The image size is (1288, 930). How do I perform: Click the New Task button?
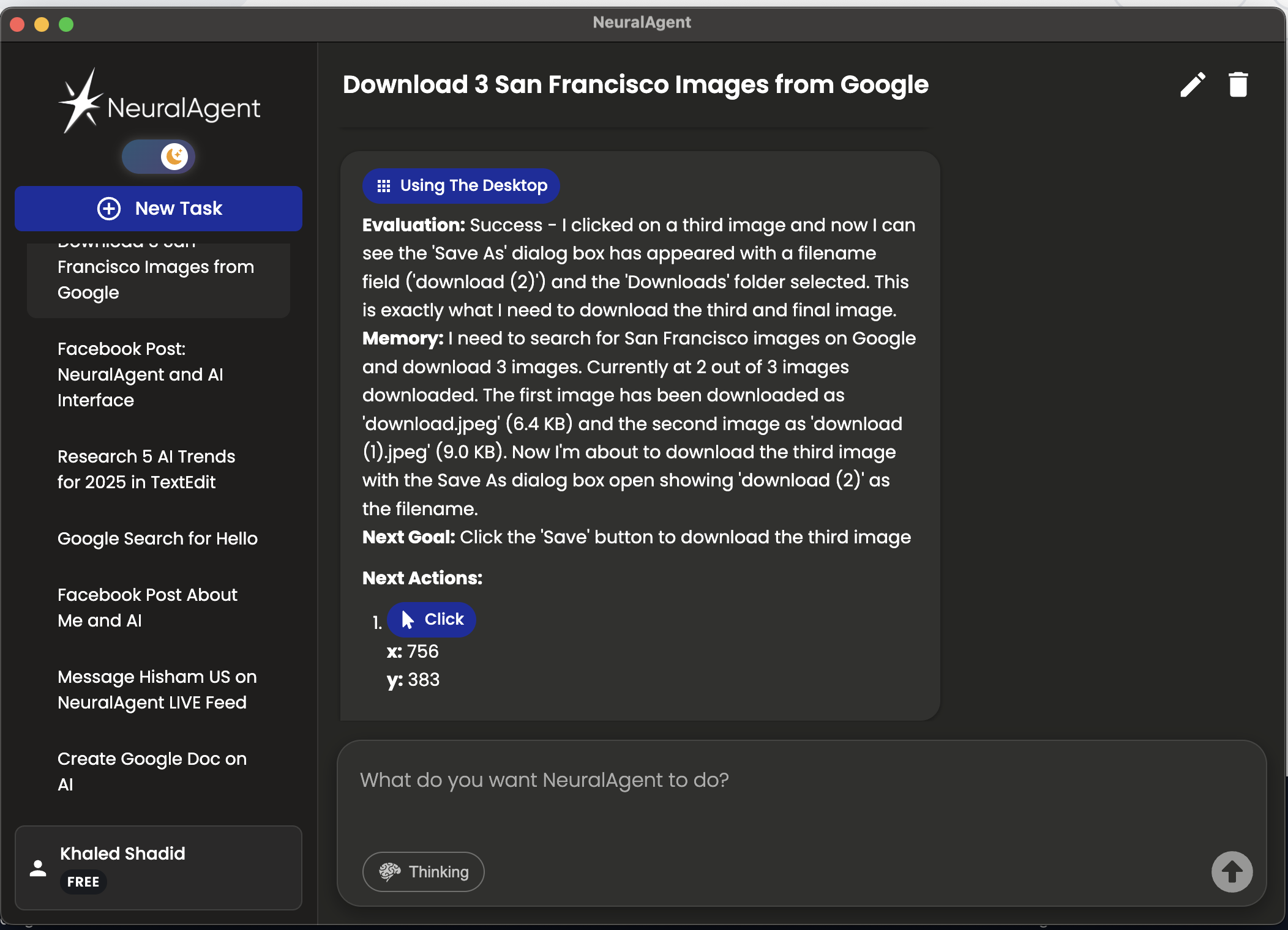click(x=159, y=209)
